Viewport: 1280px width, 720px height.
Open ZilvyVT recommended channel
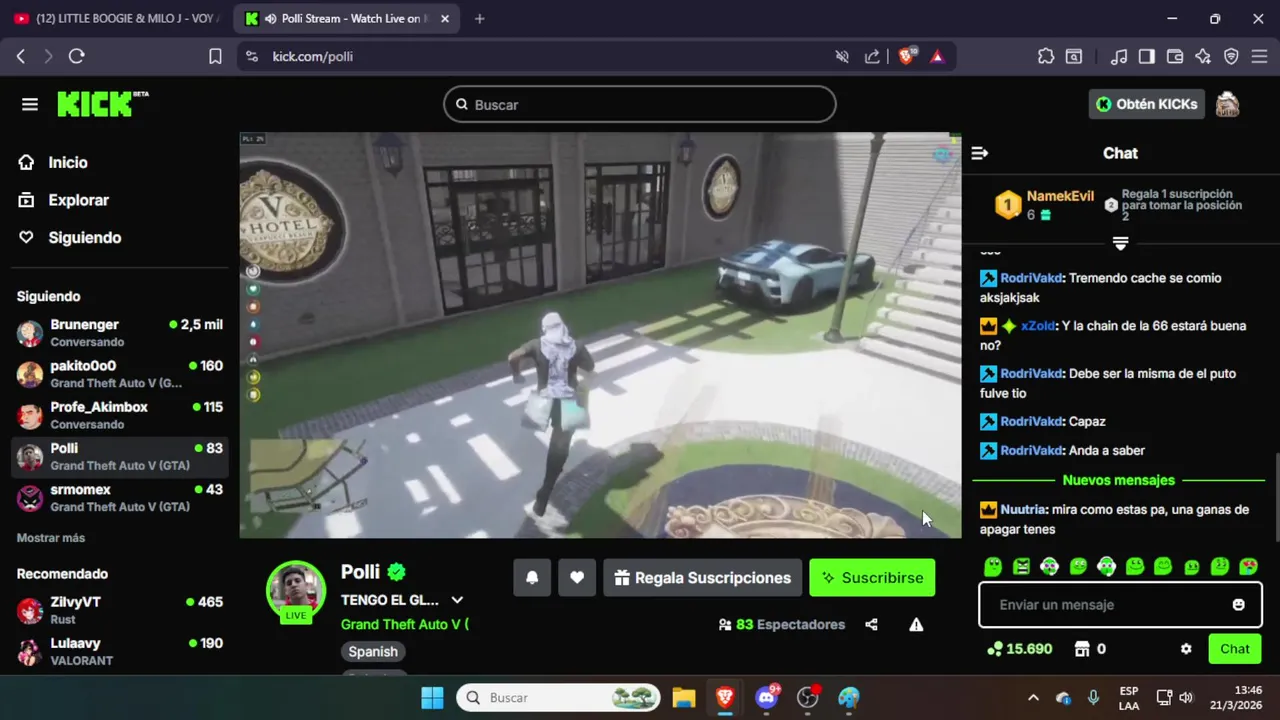[x=120, y=610]
